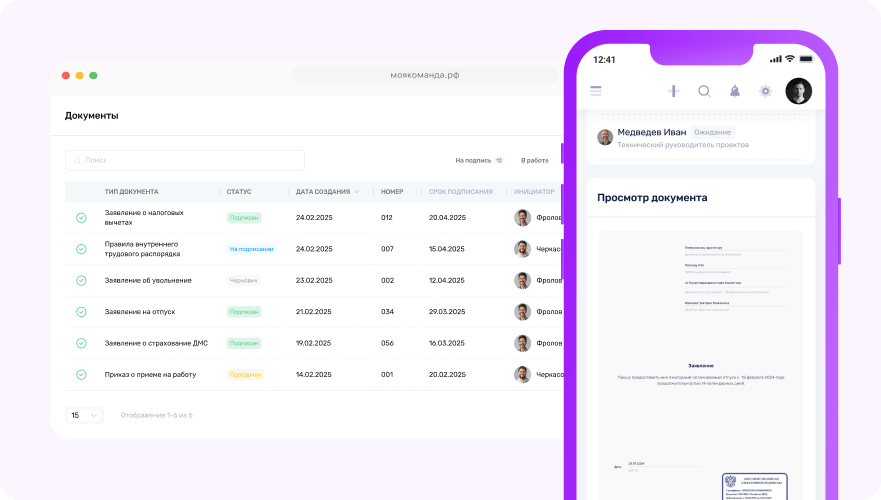Click creation date 14.02.2025

point(314,375)
